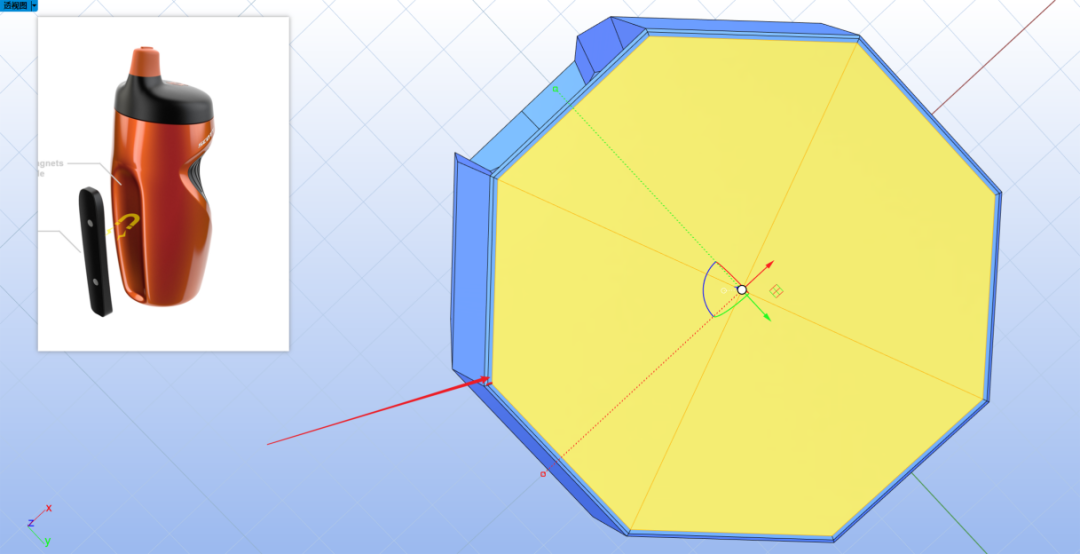Click the gumball red rotation arc
The width and height of the screenshot is (1080, 554).
(728, 272)
